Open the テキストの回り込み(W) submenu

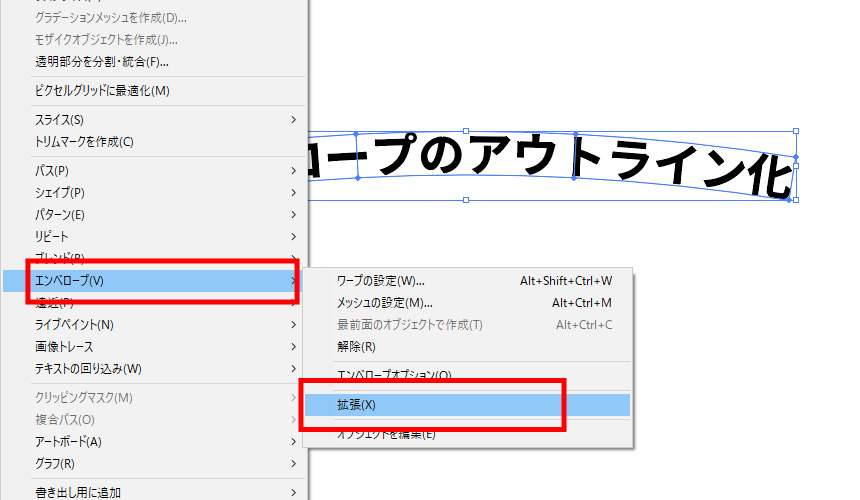(88, 369)
